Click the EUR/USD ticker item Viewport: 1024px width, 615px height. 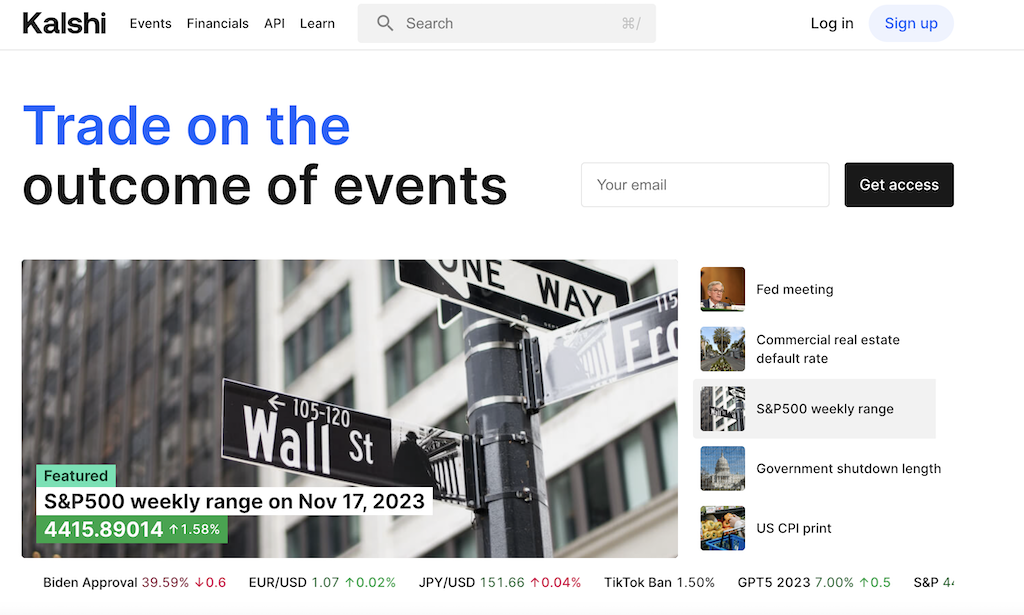point(322,582)
